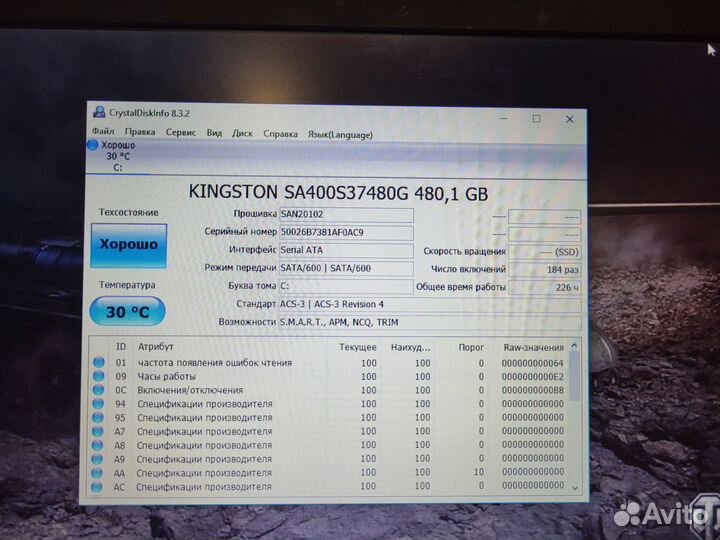Click status circle of attribute A8 row

(97, 445)
